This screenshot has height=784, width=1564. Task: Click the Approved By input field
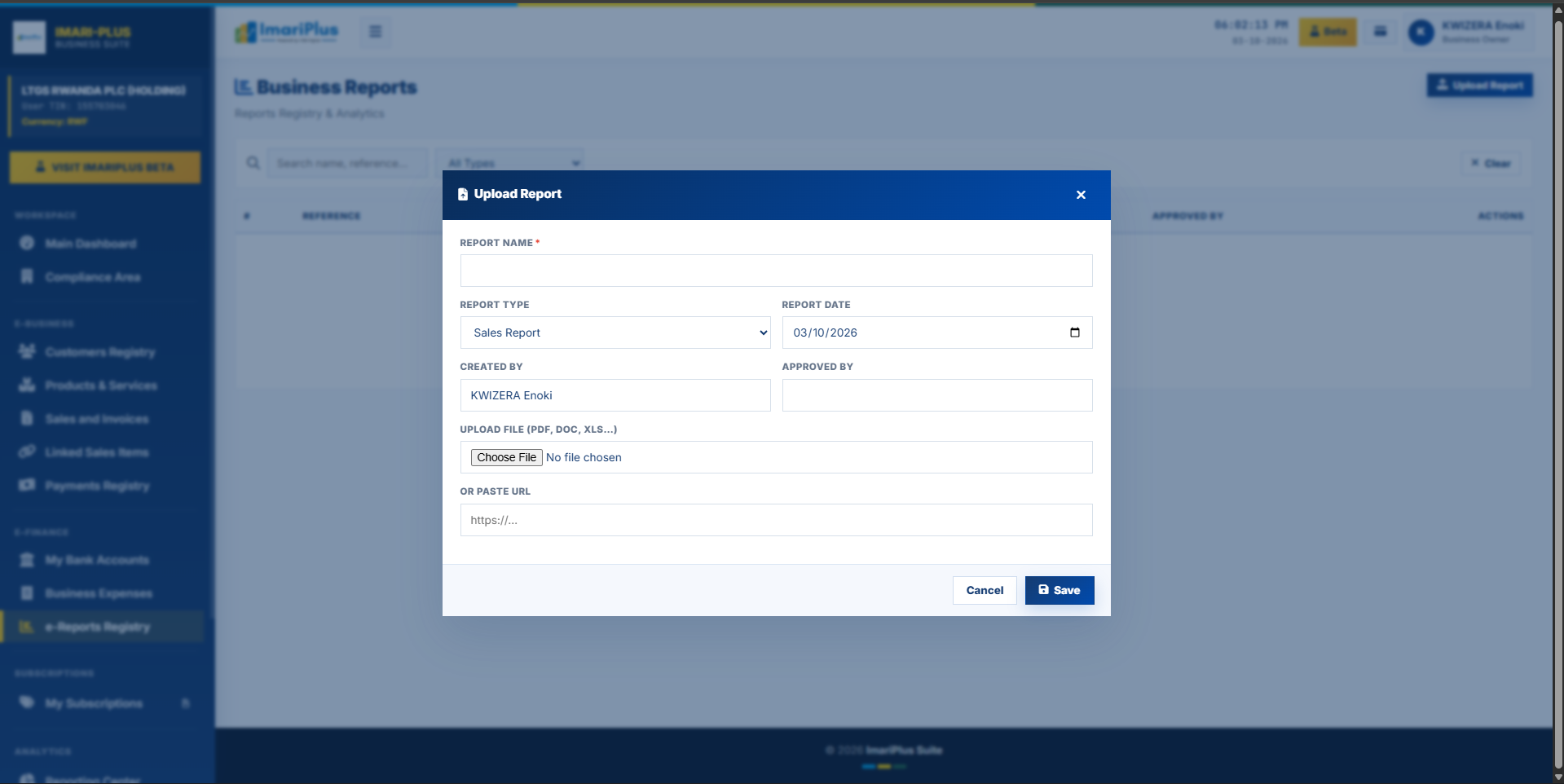(x=937, y=395)
